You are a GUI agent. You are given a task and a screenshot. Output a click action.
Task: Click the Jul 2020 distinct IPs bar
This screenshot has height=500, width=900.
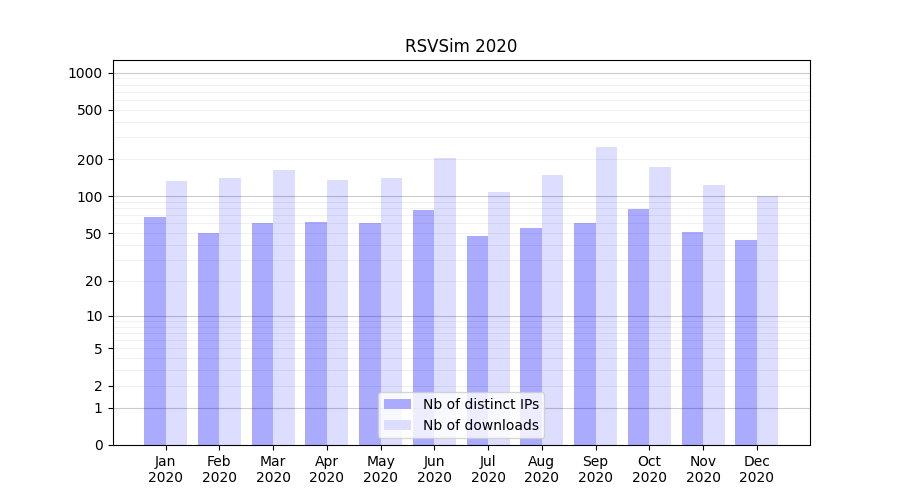[x=477, y=340]
